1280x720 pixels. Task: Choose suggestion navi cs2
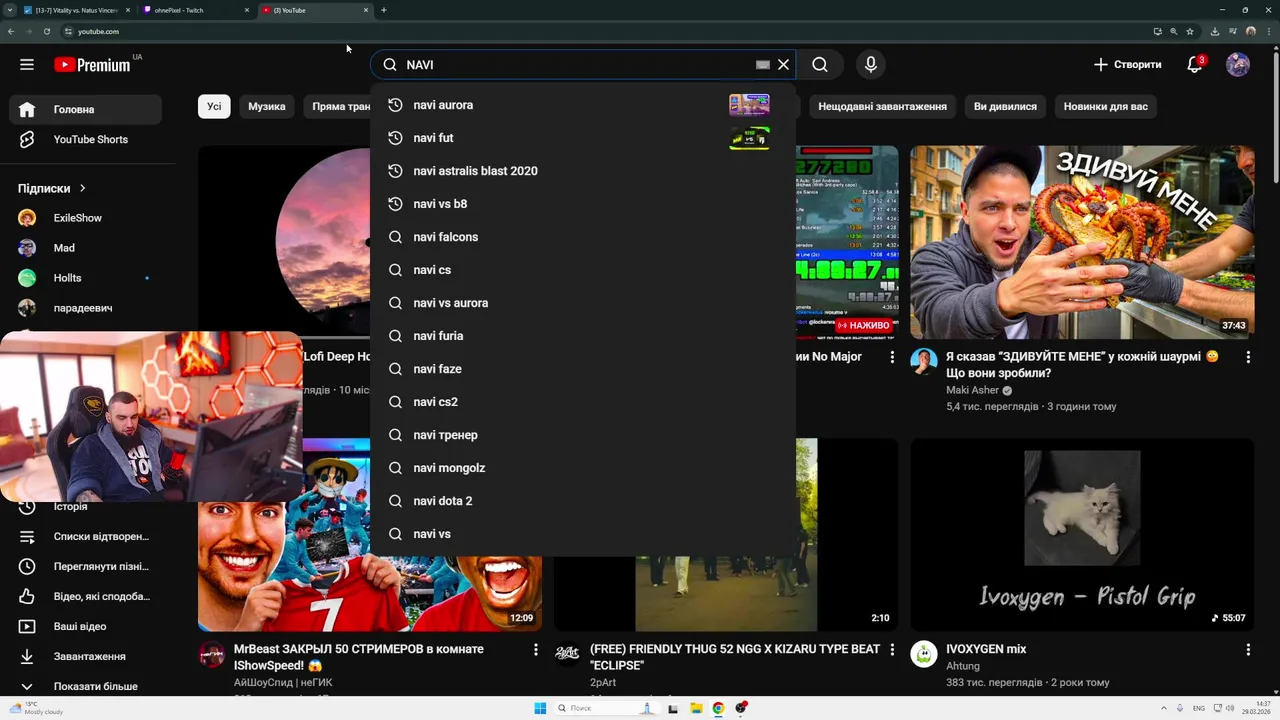coord(583,402)
